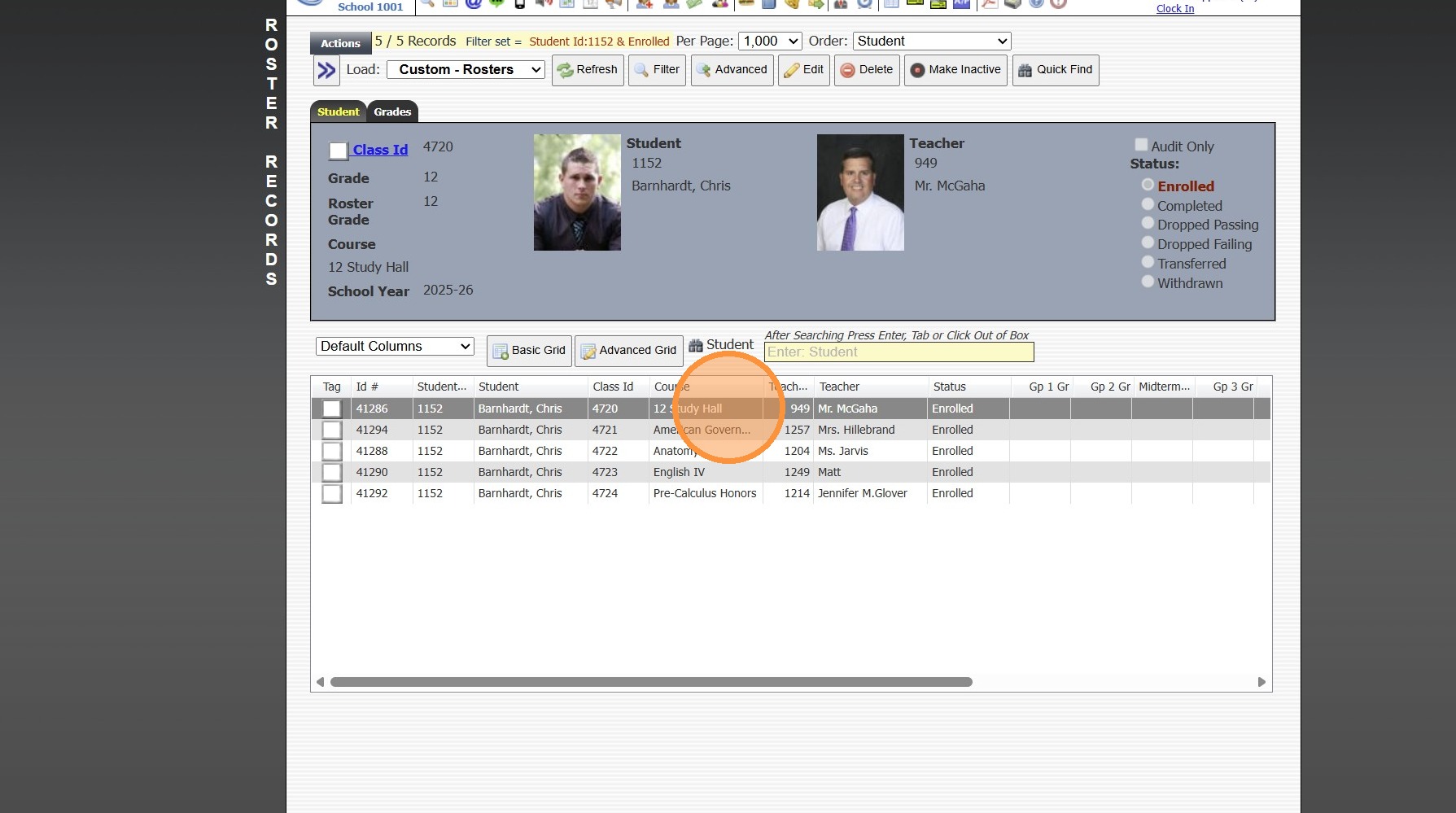This screenshot has height=813, width=1456.
Task: Click the Make Inactive button
Action: [955, 70]
